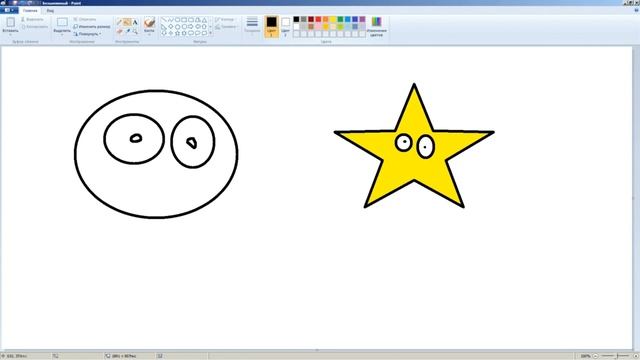
Task: Select the Pencil tool
Action: [x=119, y=22]
